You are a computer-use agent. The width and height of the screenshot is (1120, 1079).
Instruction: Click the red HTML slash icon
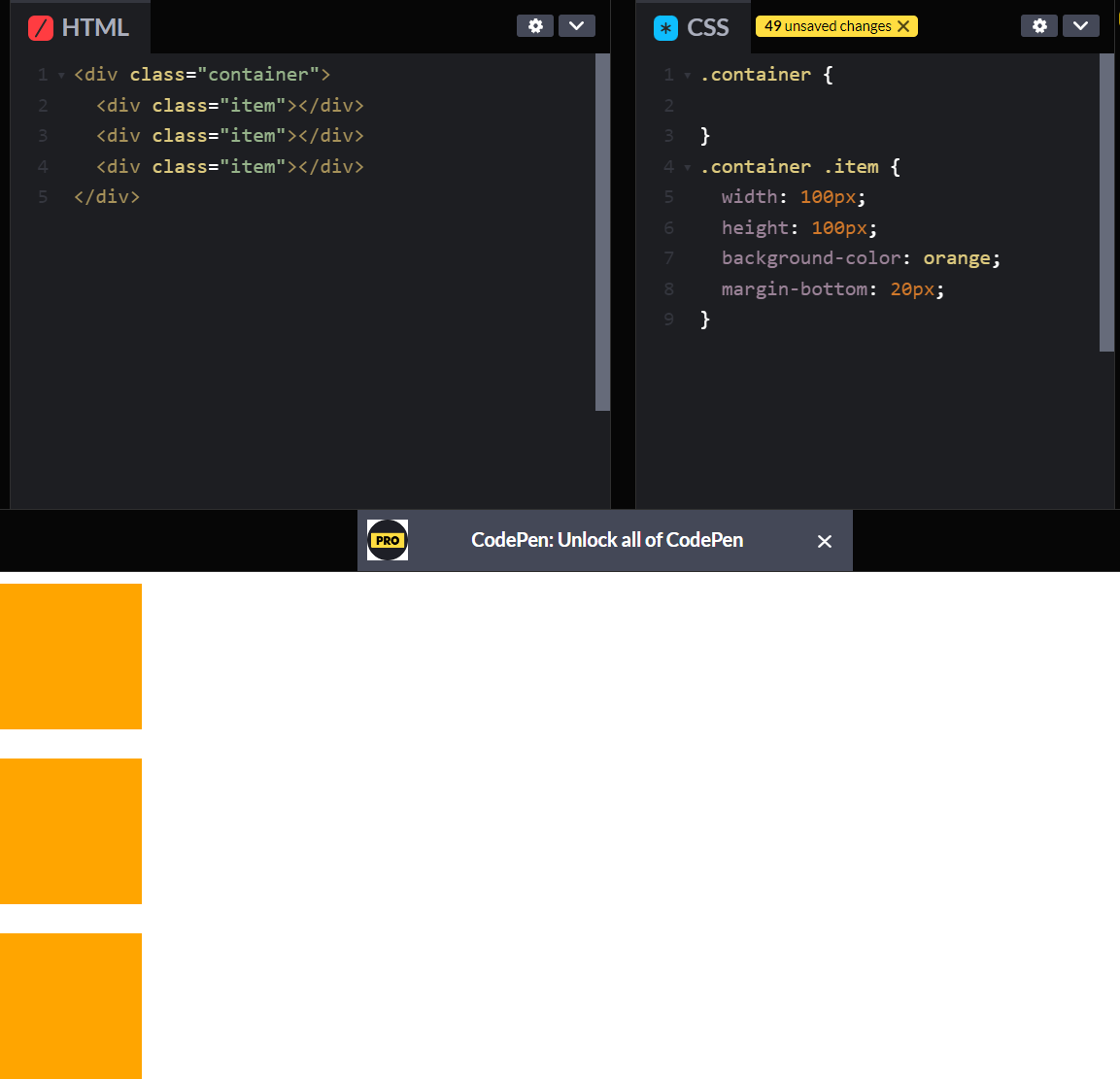click(41, 28)
